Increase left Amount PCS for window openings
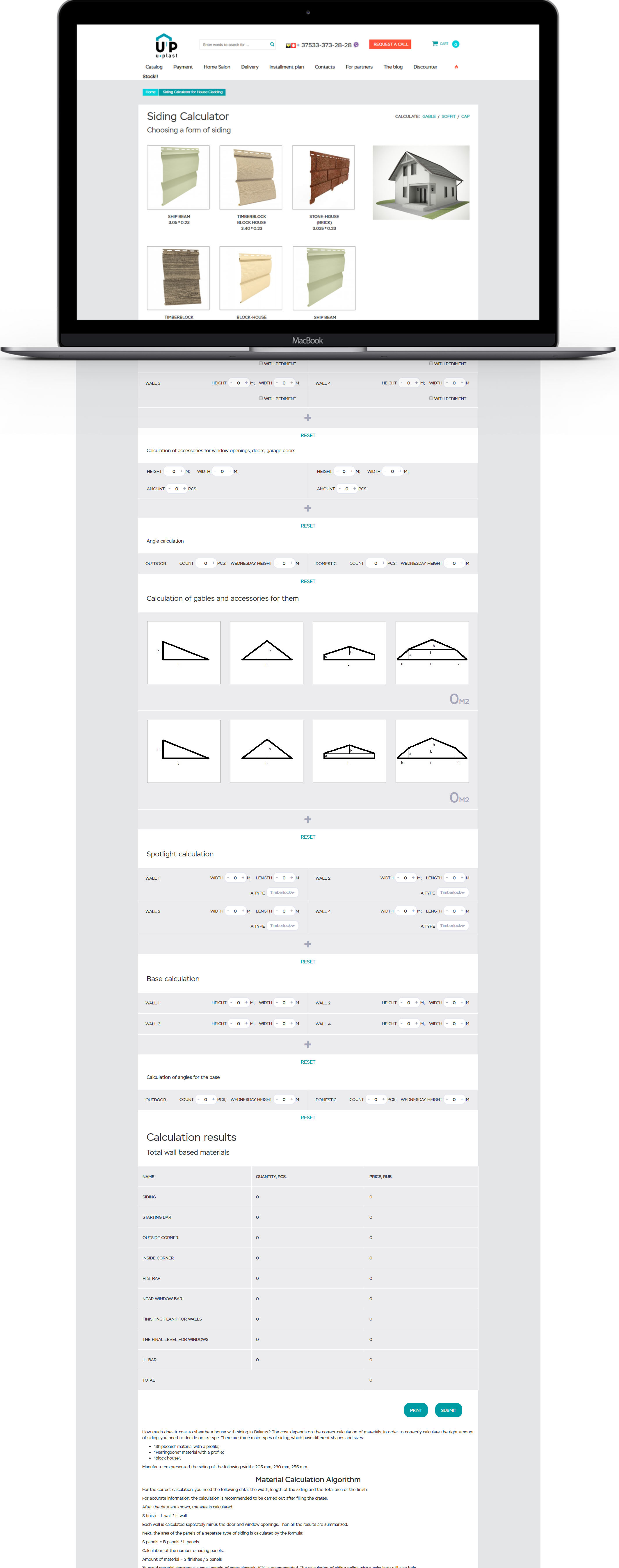 (184, 489)
